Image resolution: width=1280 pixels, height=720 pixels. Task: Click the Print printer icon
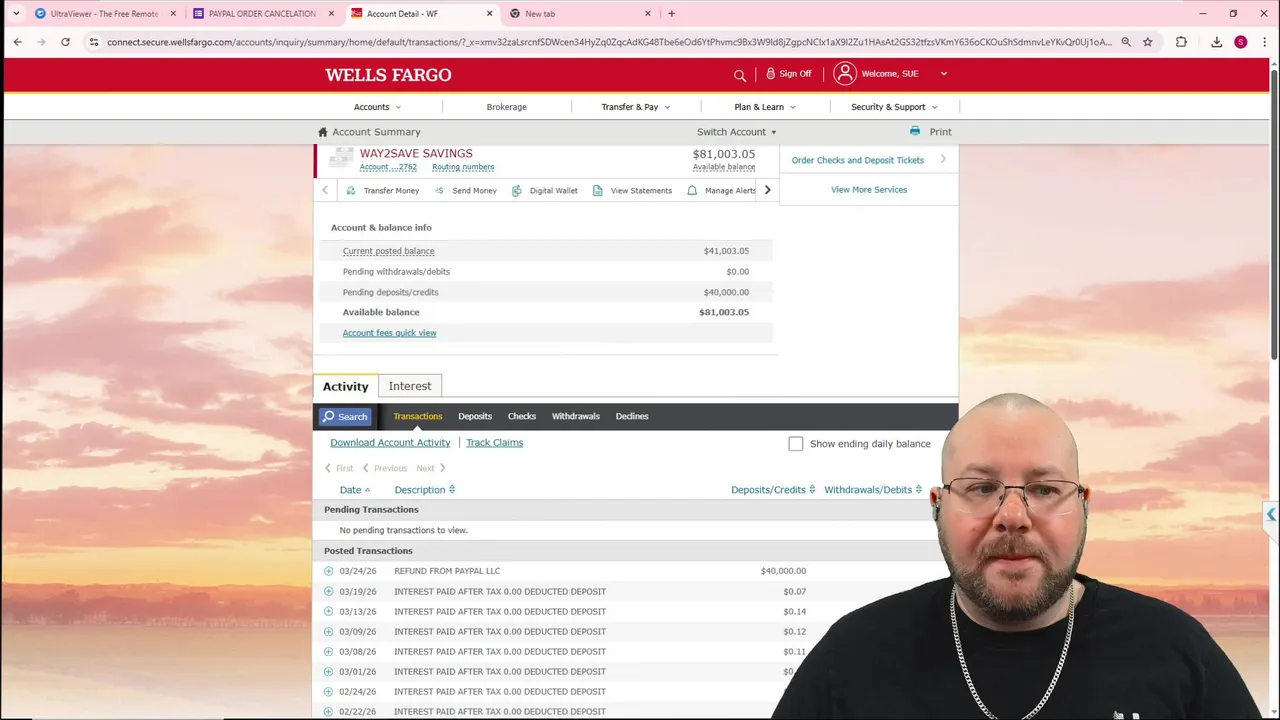pos(915,131)
